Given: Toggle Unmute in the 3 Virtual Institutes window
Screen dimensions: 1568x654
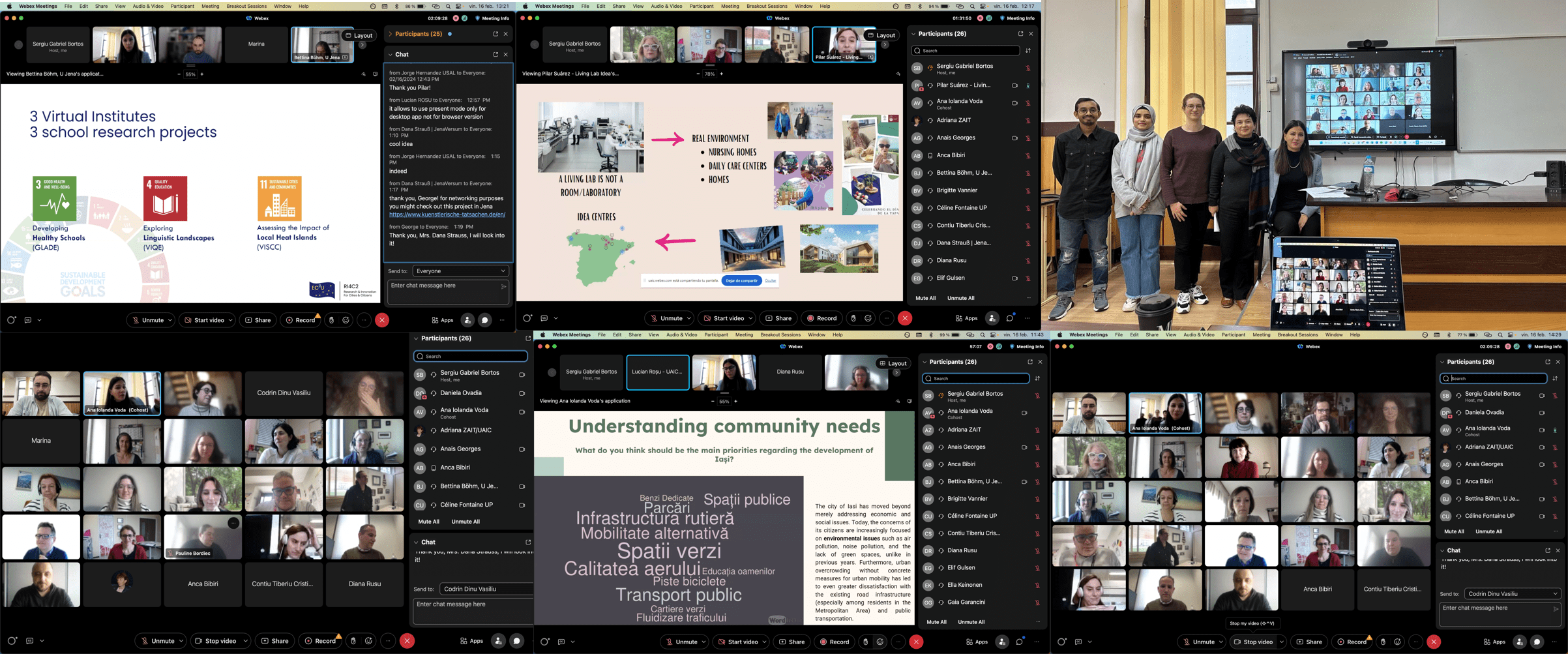Looking at the screenshot, I should [x=148, y=320].
